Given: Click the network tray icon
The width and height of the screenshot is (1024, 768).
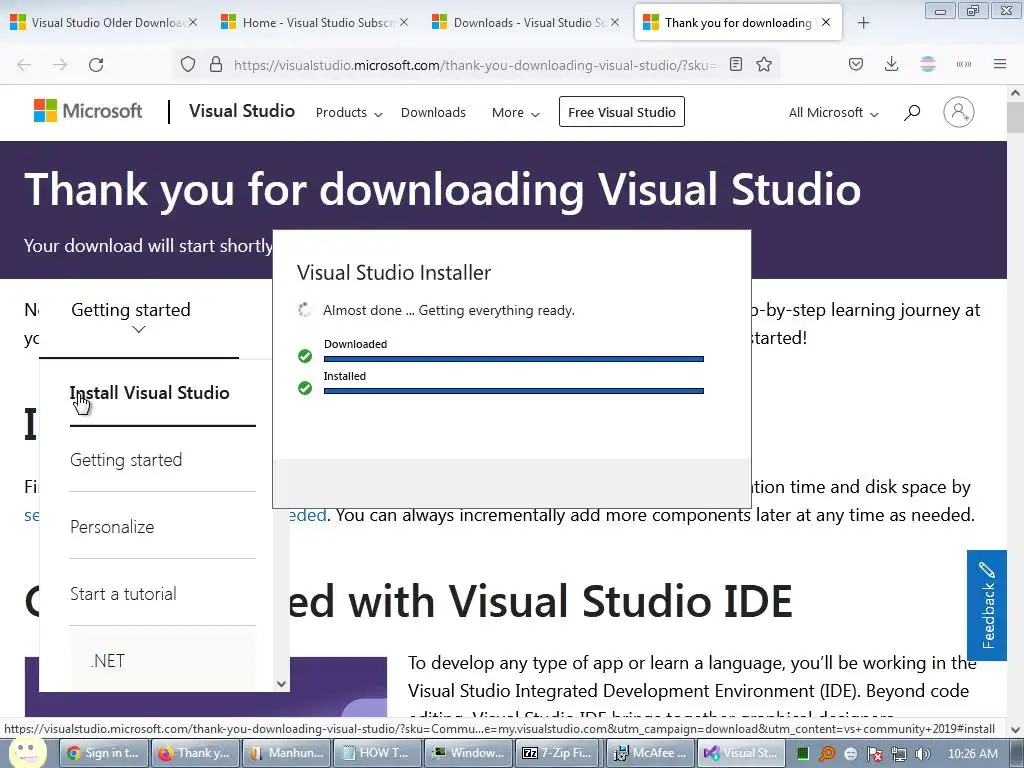Looking at the screenshot, I should pyautogui.click(x=899, y=754).
